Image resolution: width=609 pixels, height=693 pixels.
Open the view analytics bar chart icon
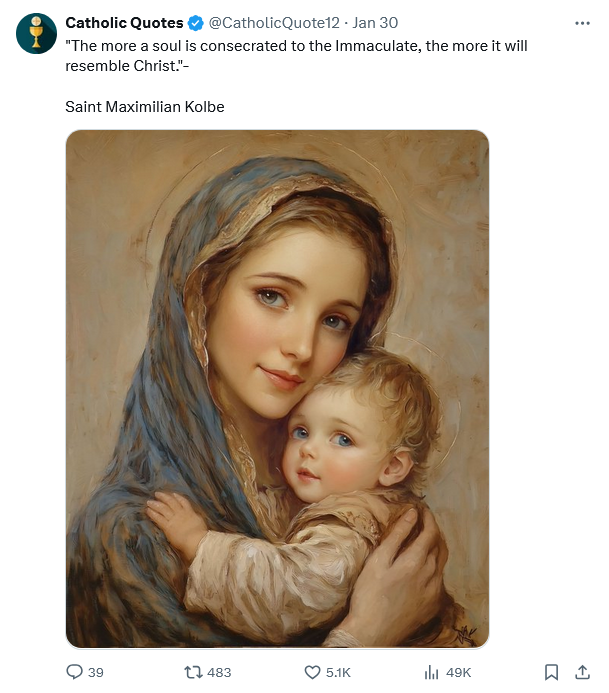(432, 672)
